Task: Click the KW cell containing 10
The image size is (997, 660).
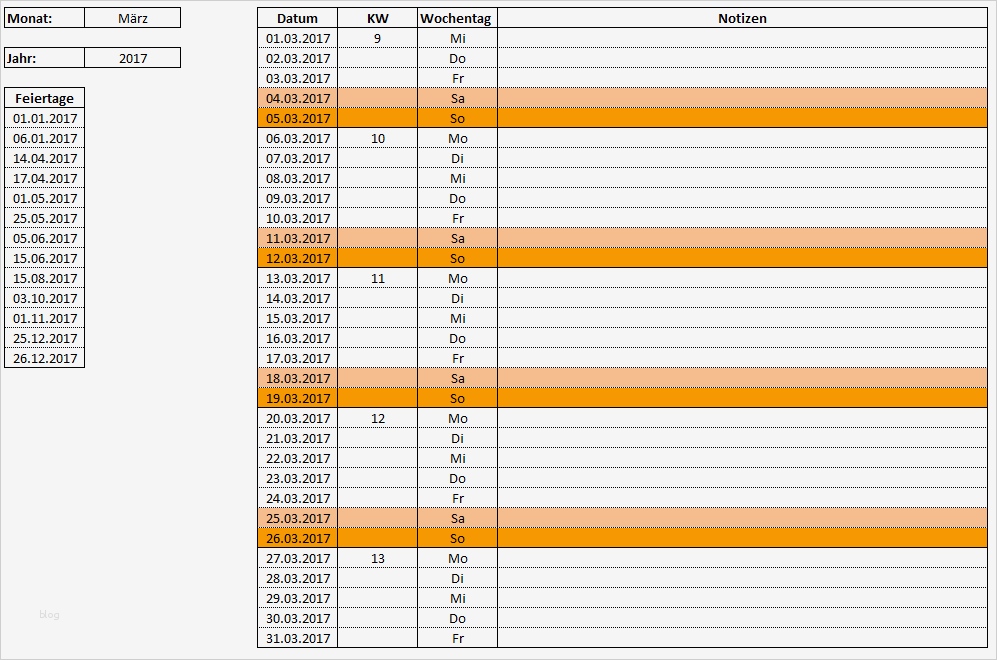Action: pyautogui.click(x=377, y=138)
